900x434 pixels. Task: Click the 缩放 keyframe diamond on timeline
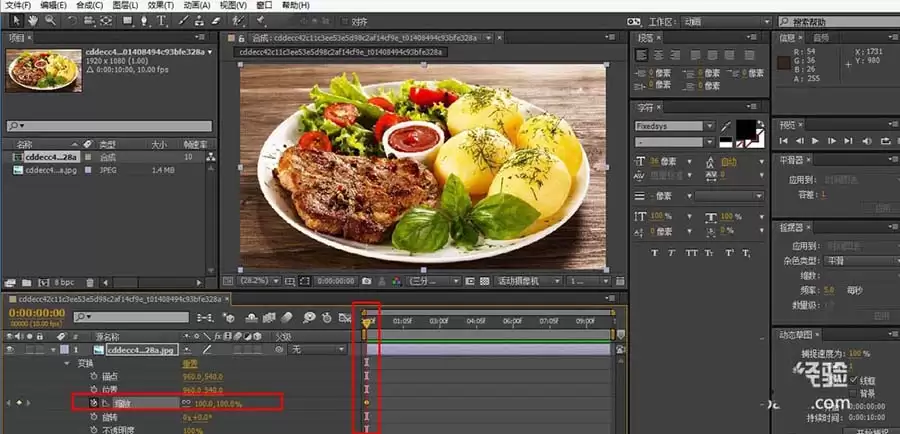point(366,403)
